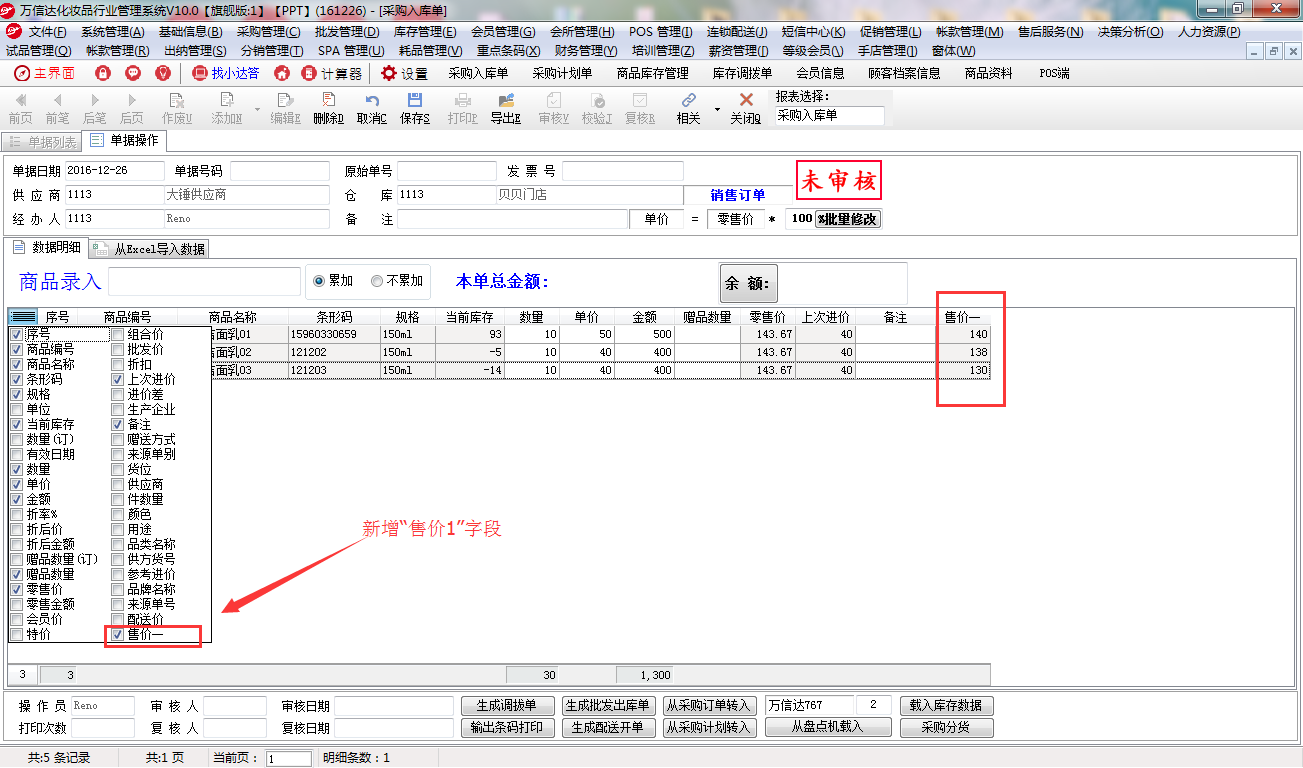This screenshot has width=1303, height=768.
Task: Switch to the 单据列表 tab
Action: pos(42,141)
